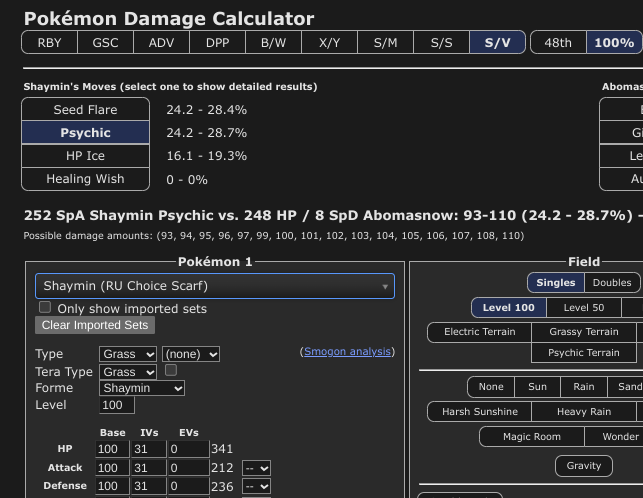Pick Healing Wish from Shaymin's moves
643x498 pixels.
pyautogui.click(x=85, y=179)
